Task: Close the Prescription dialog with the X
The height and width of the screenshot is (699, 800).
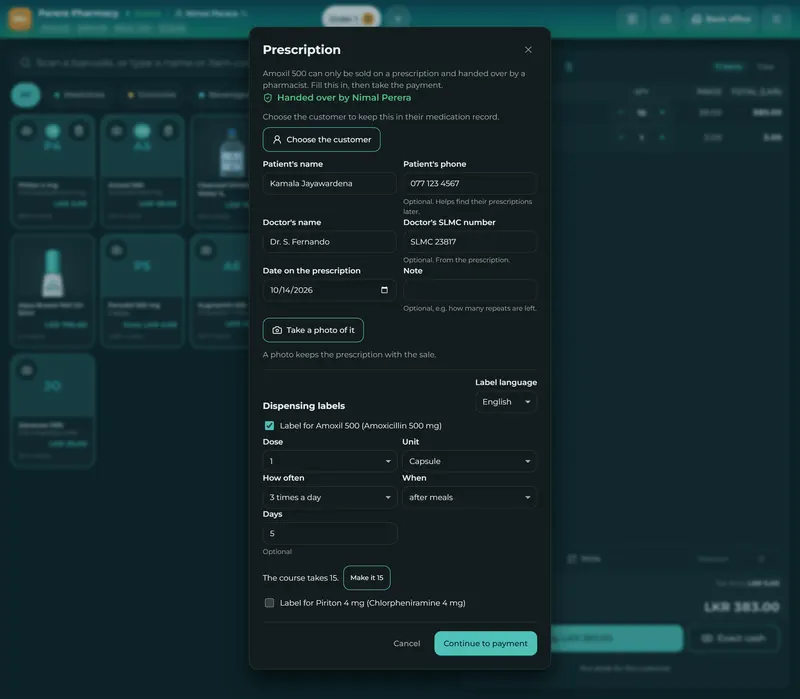Action: [528, 49]
